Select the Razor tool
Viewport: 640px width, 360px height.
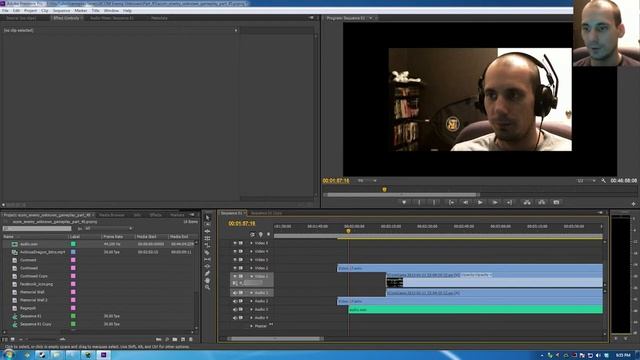click(x=207, y=252)
